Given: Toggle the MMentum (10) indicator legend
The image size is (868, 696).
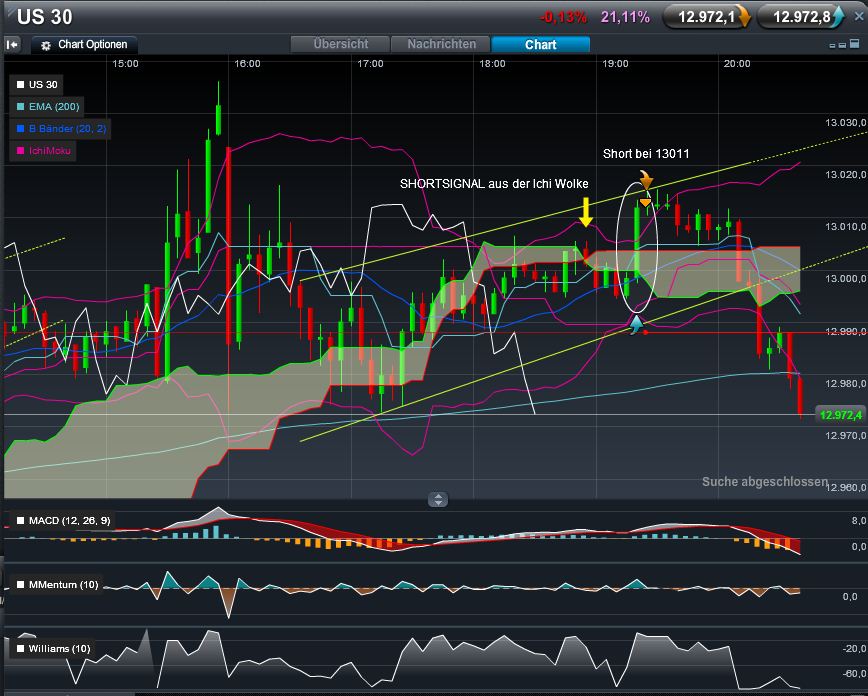Looking at the screenshot, I should tap(57, 585).
